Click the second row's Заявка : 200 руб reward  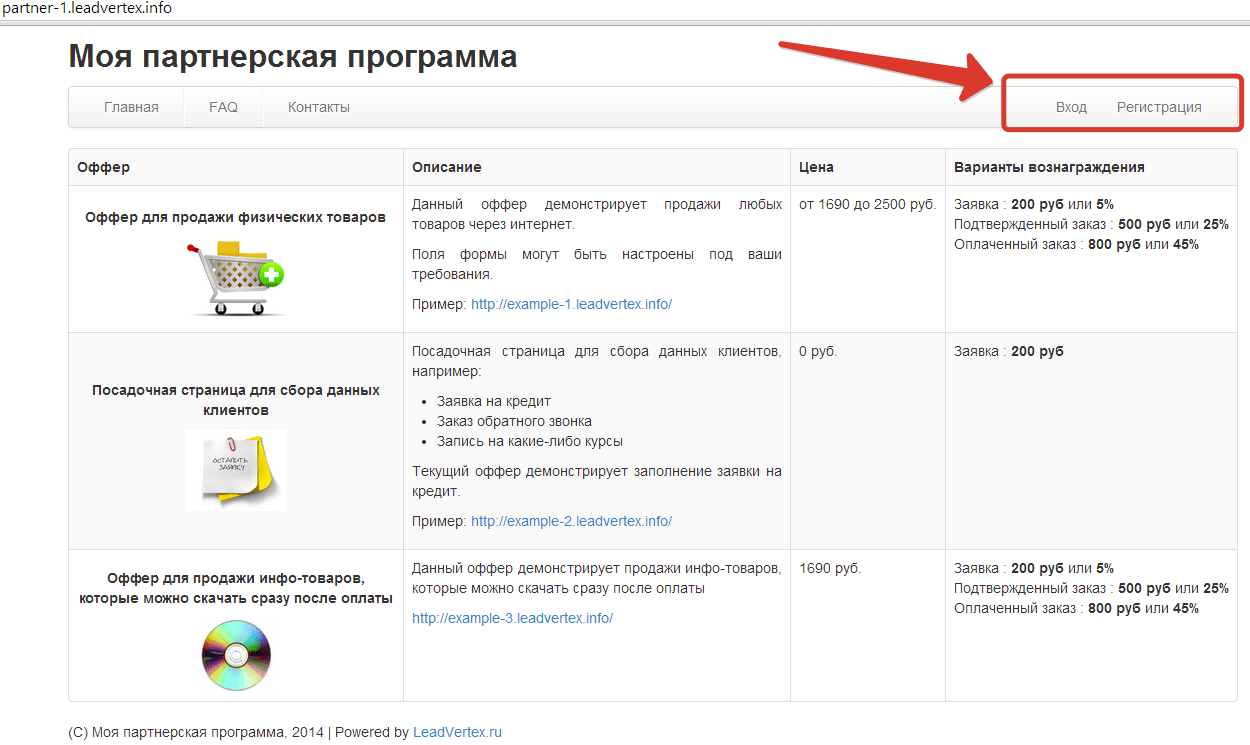1009,351
